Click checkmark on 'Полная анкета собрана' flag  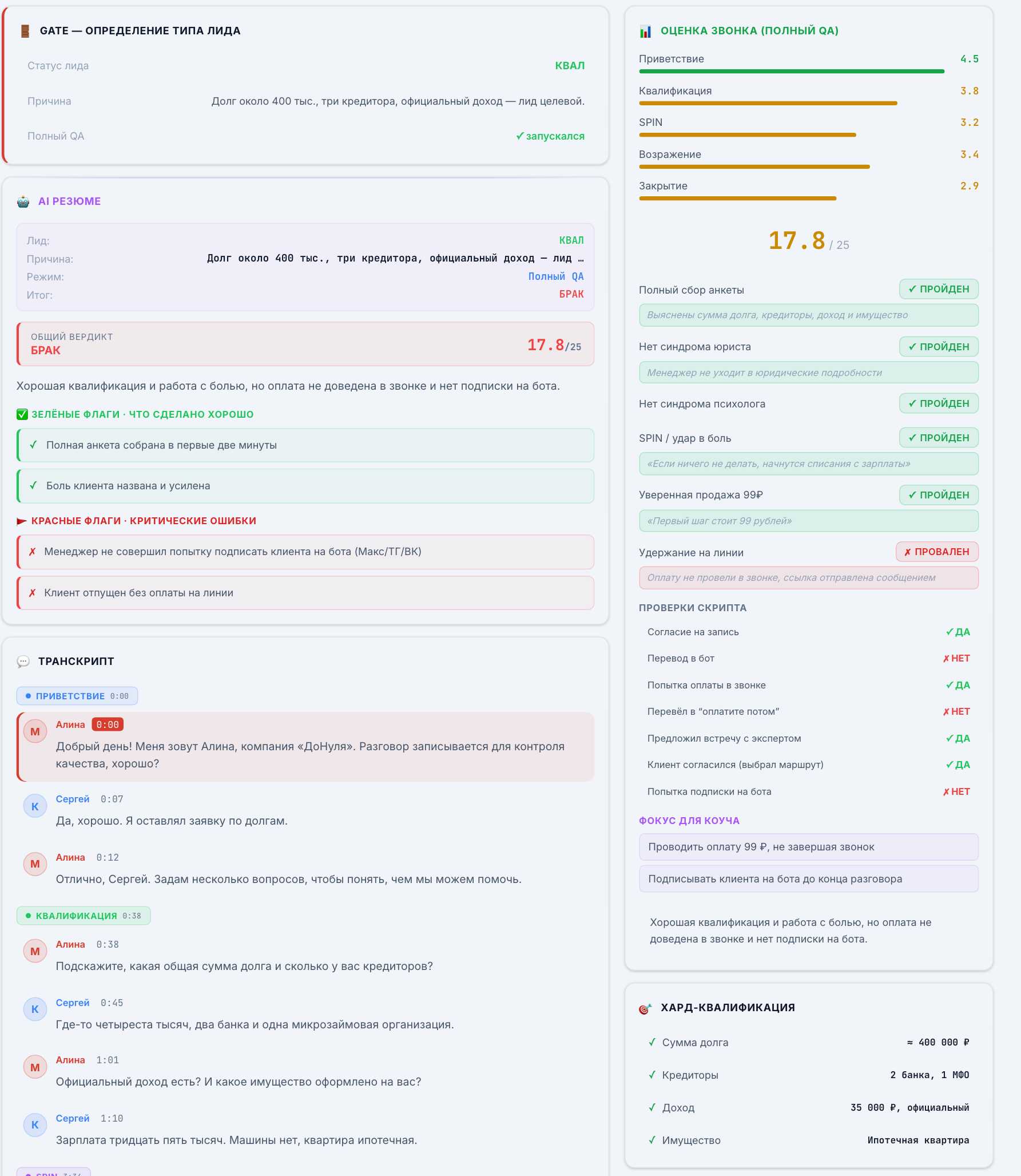(x=34, y=445)
